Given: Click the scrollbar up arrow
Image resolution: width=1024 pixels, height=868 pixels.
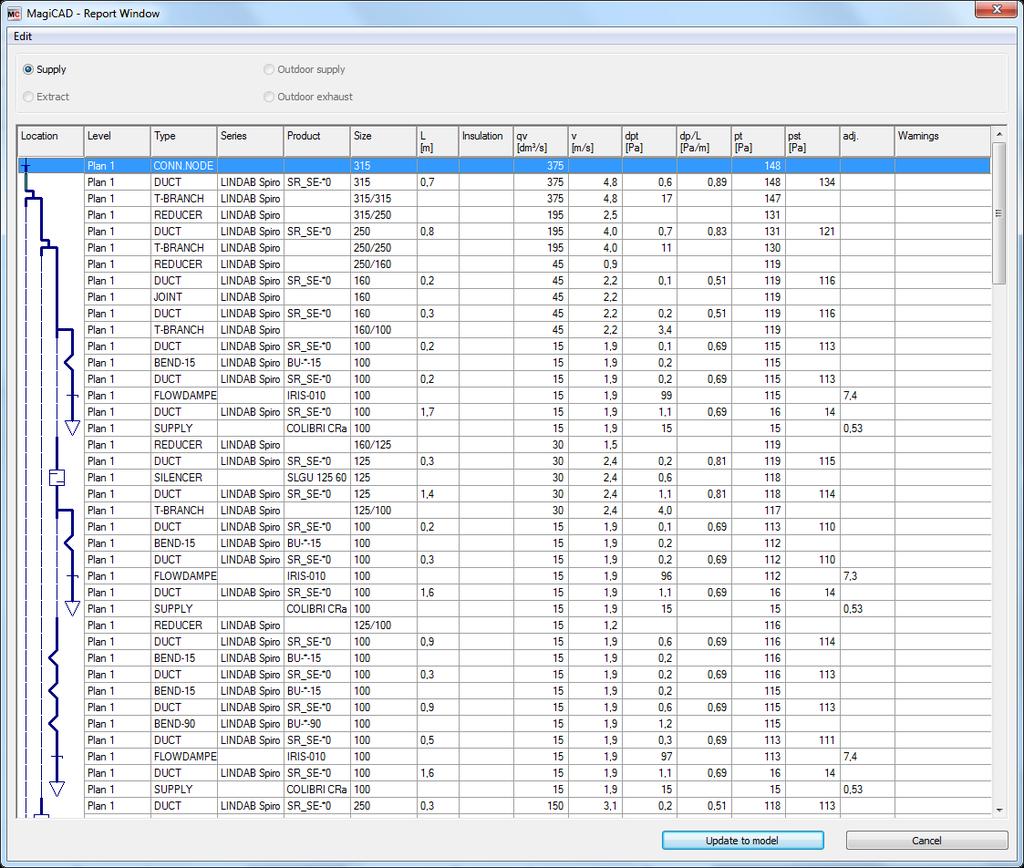Looking at the screenshot, I should [999, 134].
